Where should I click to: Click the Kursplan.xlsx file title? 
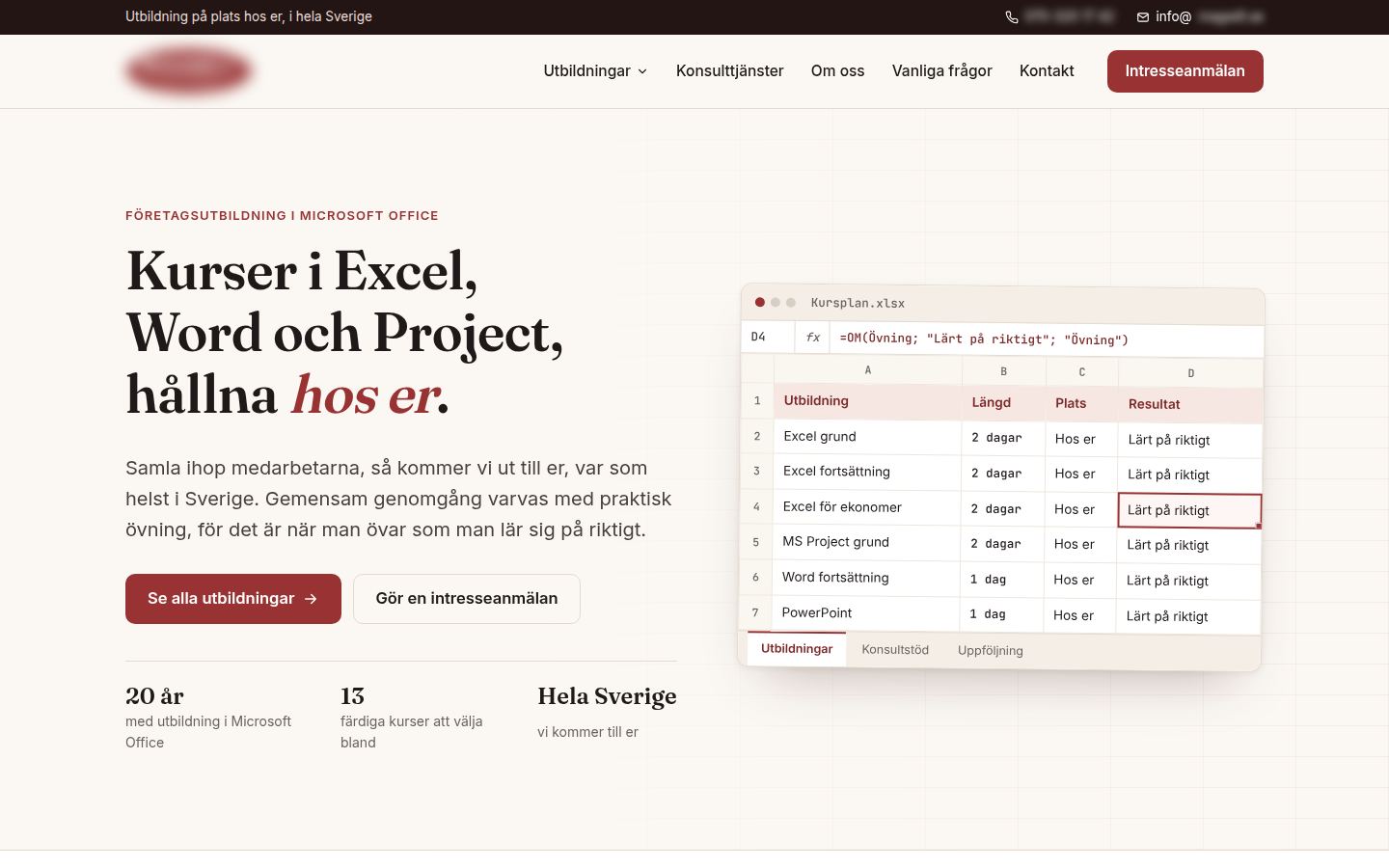(858, 303)
